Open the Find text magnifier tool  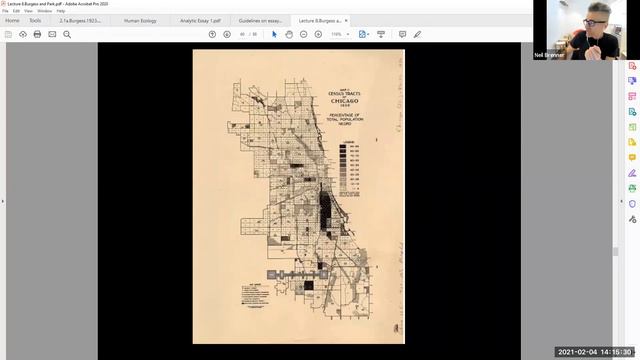[67, 34]
